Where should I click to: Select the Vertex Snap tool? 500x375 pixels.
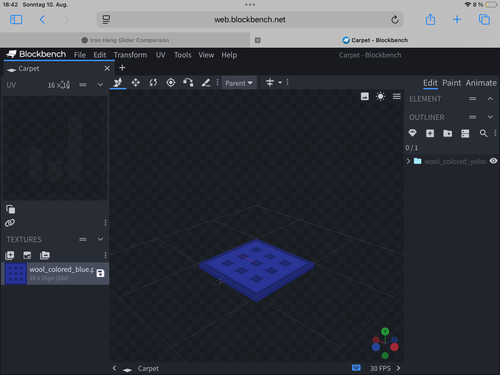point(188,82)
